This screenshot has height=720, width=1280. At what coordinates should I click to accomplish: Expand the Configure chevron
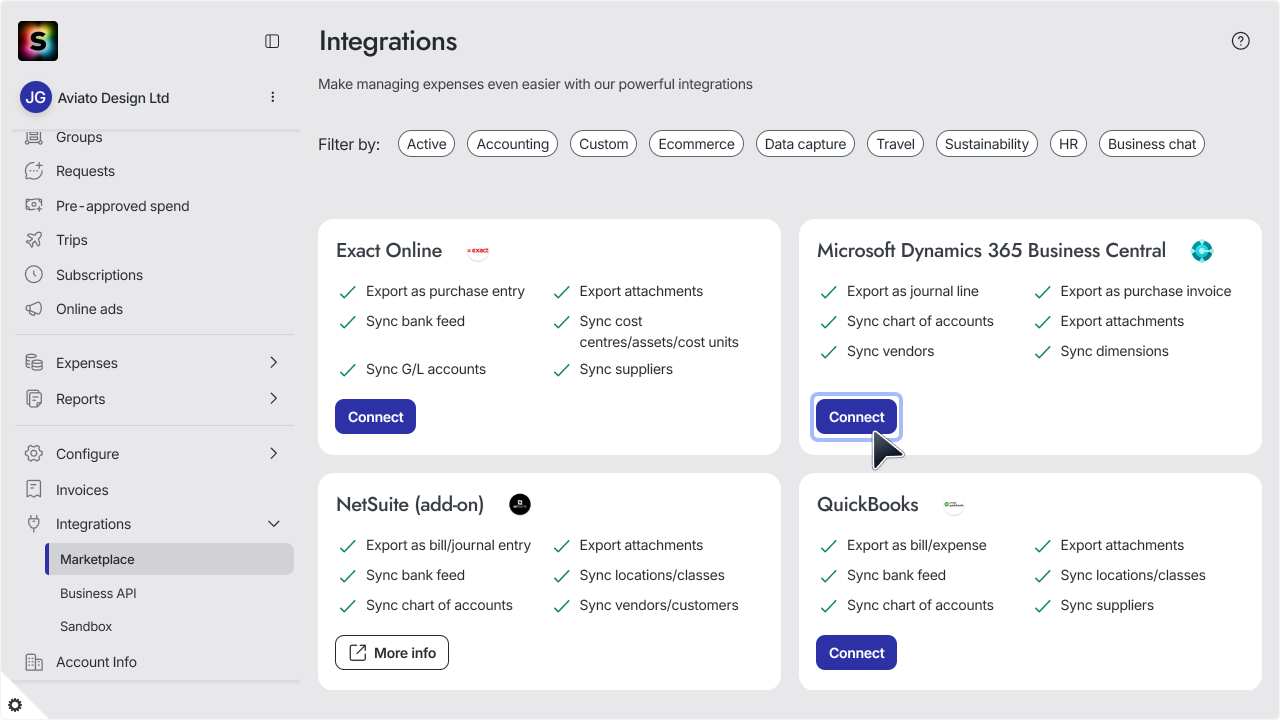[x=274, y=454]
